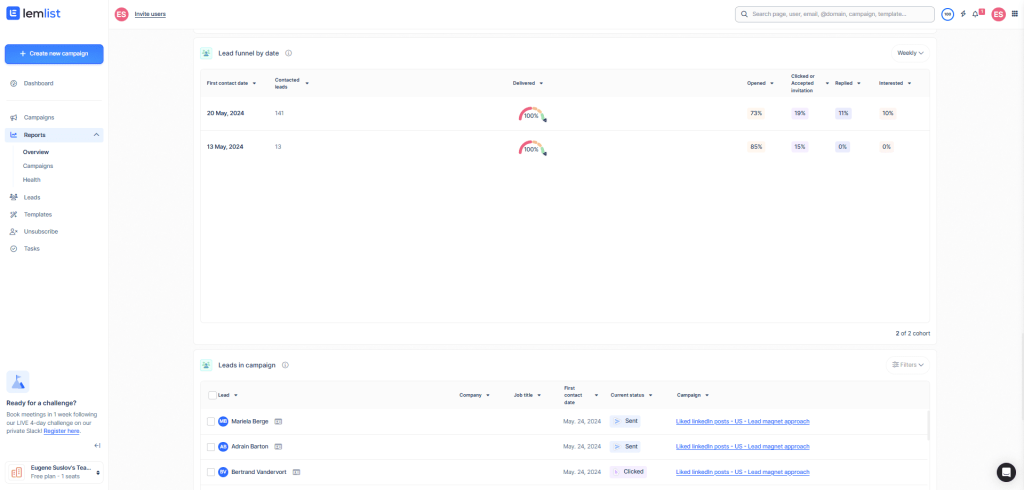1024x490 pixels.
Task: Click the Unsubscribe icon in sidebar
Action: [x=14, y=231]
